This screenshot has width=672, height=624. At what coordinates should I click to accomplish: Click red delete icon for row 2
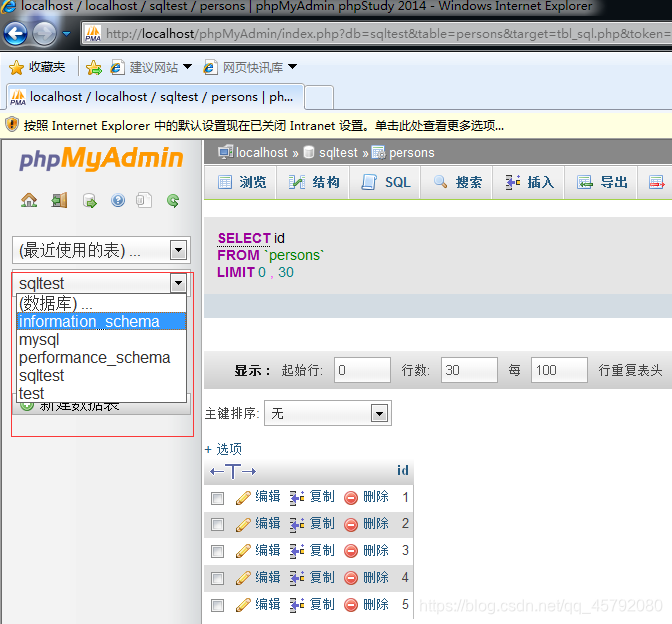tap(351, 524)
